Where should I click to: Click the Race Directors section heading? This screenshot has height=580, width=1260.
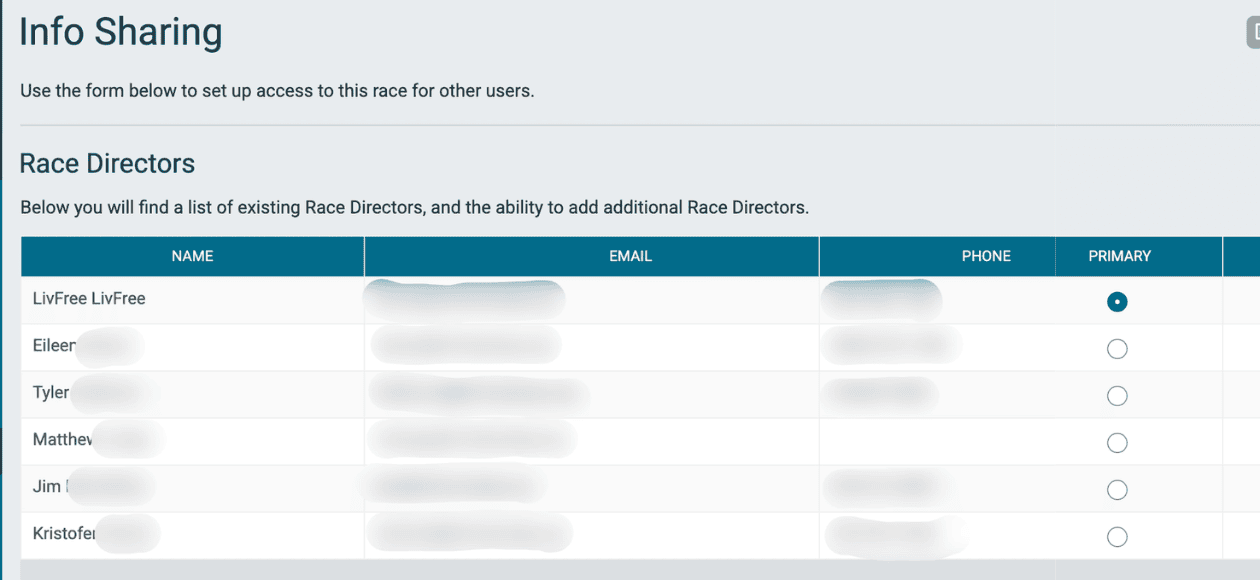[x=107, y=163]
